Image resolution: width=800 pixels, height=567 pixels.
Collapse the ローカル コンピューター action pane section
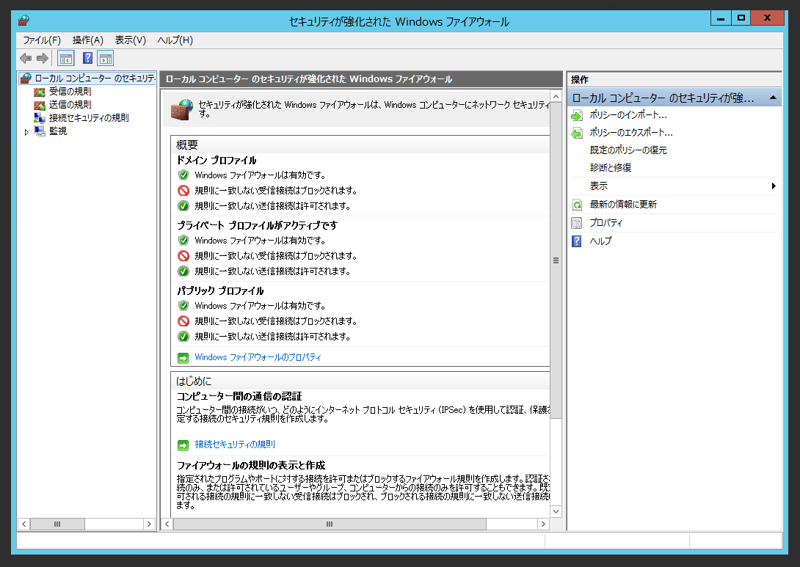[x=773, y=97]
